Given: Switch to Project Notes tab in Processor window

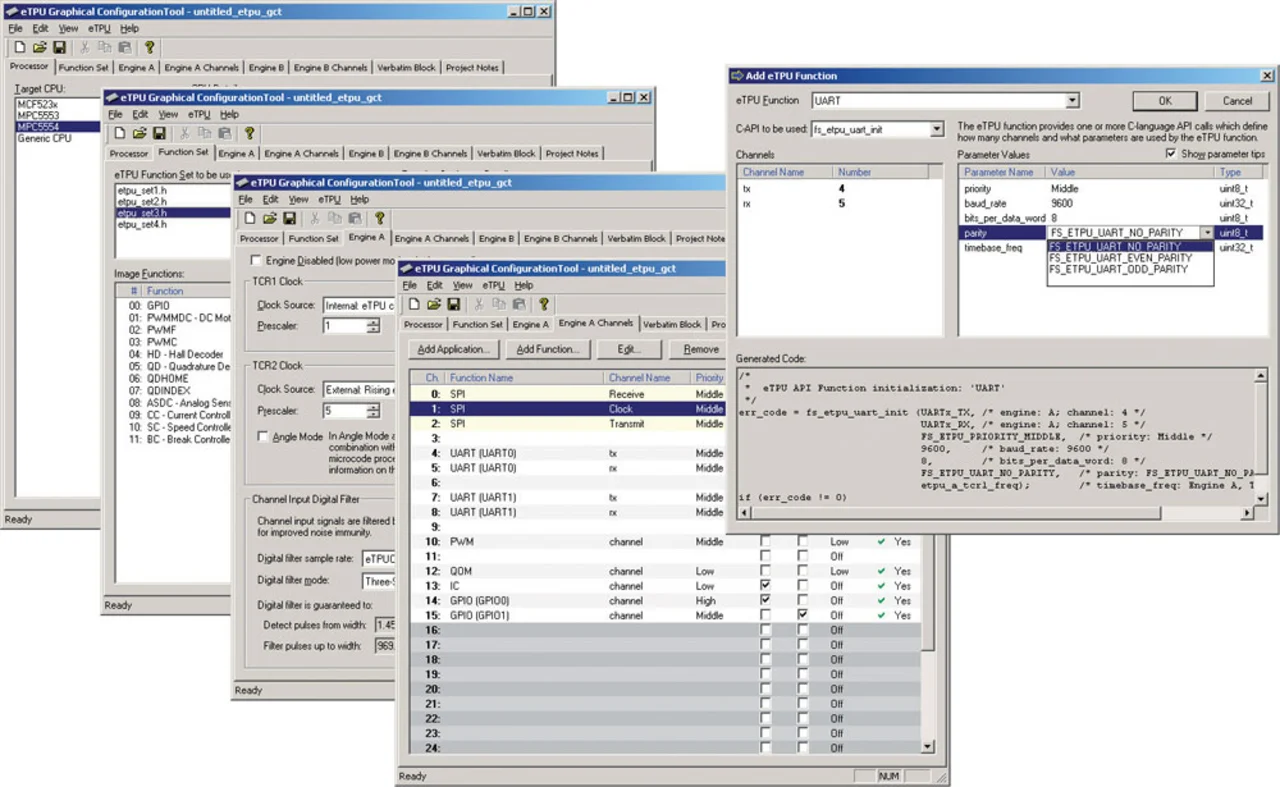Looking at the screenshot, I should point(472,67).
